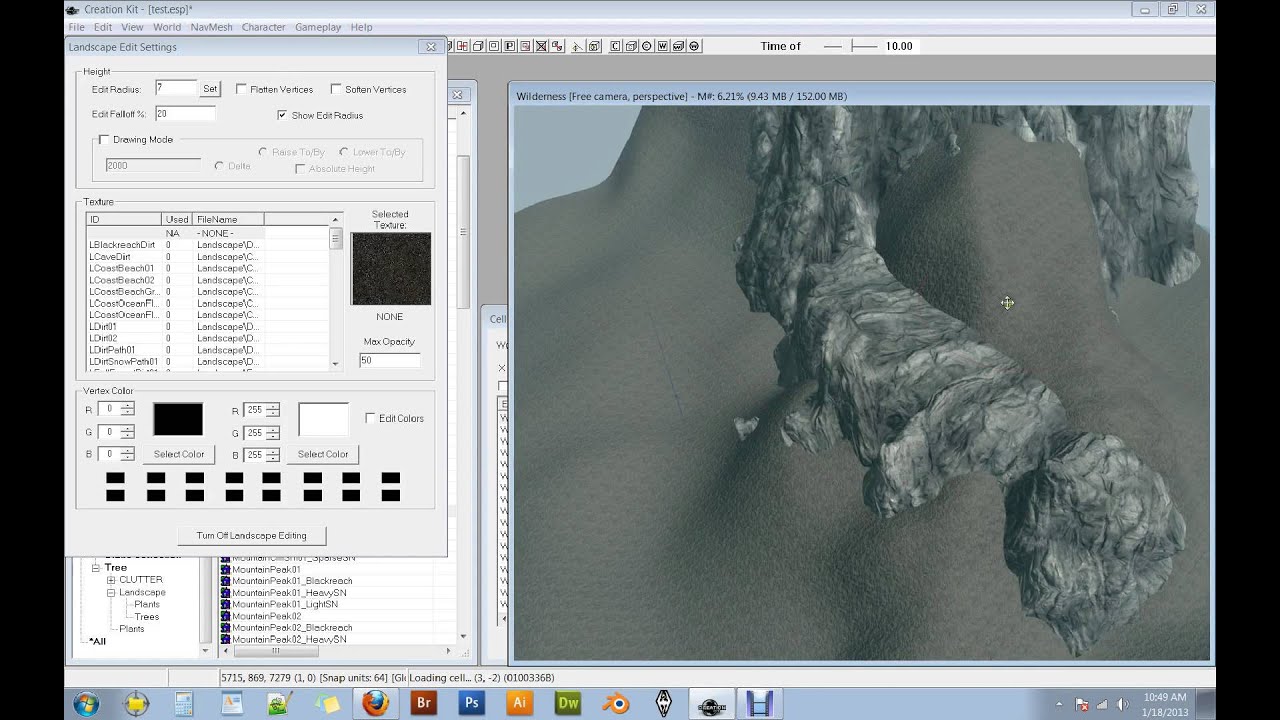Image resolution: width=1280 pixels, height=720 pixels.
Task: Click the circled letter C toolbar icon
Action: click(647, 46)
